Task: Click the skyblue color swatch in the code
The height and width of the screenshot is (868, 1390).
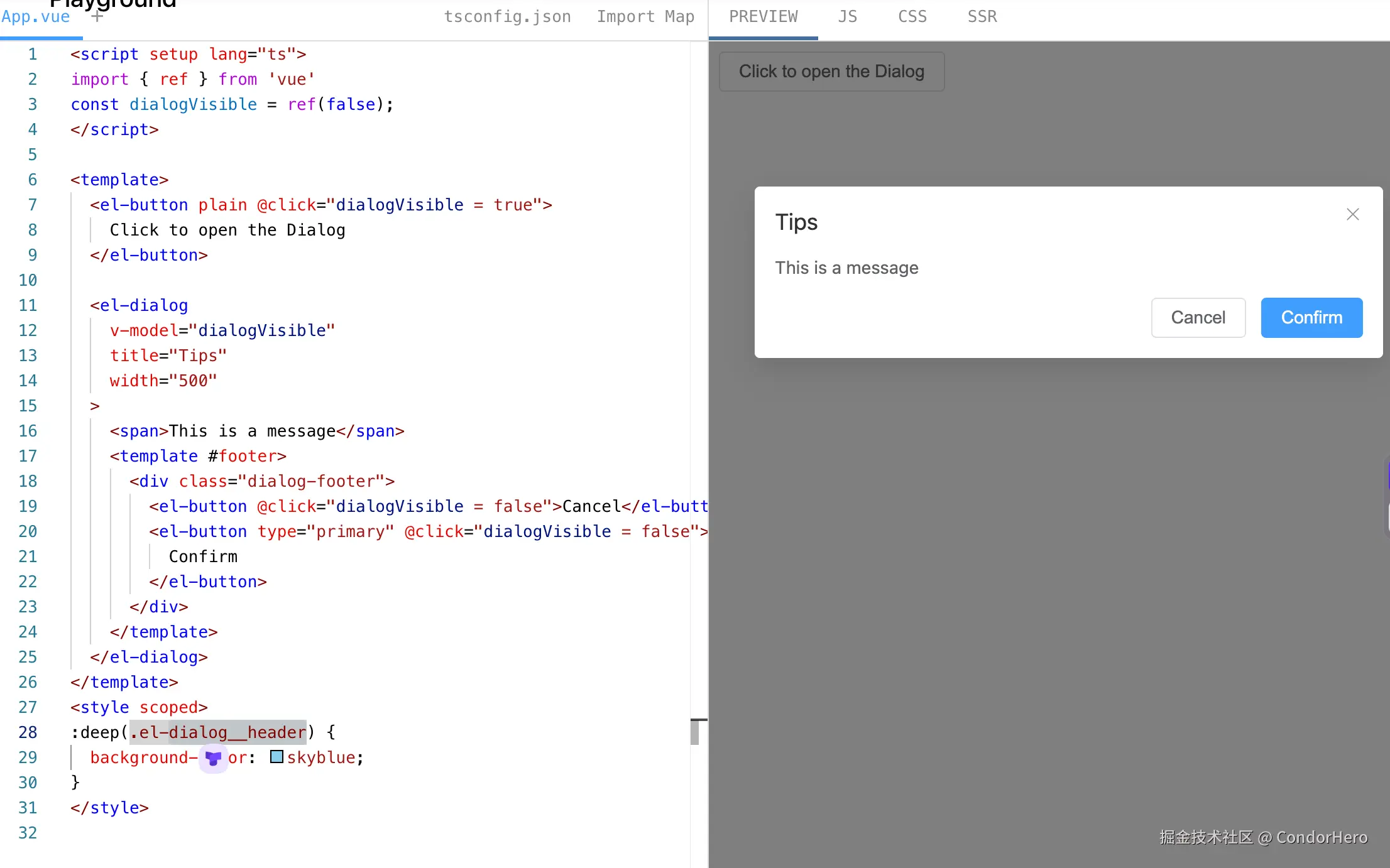Action: (276, 757)
